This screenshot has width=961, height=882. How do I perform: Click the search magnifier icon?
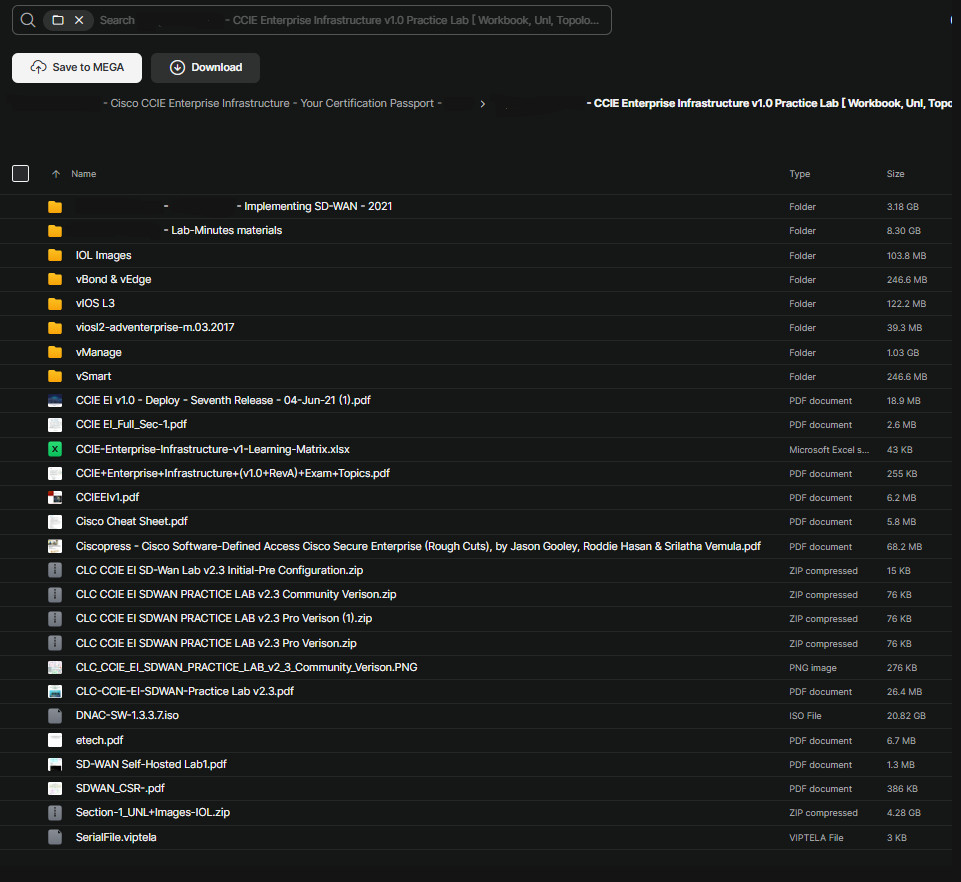(28, 20)
